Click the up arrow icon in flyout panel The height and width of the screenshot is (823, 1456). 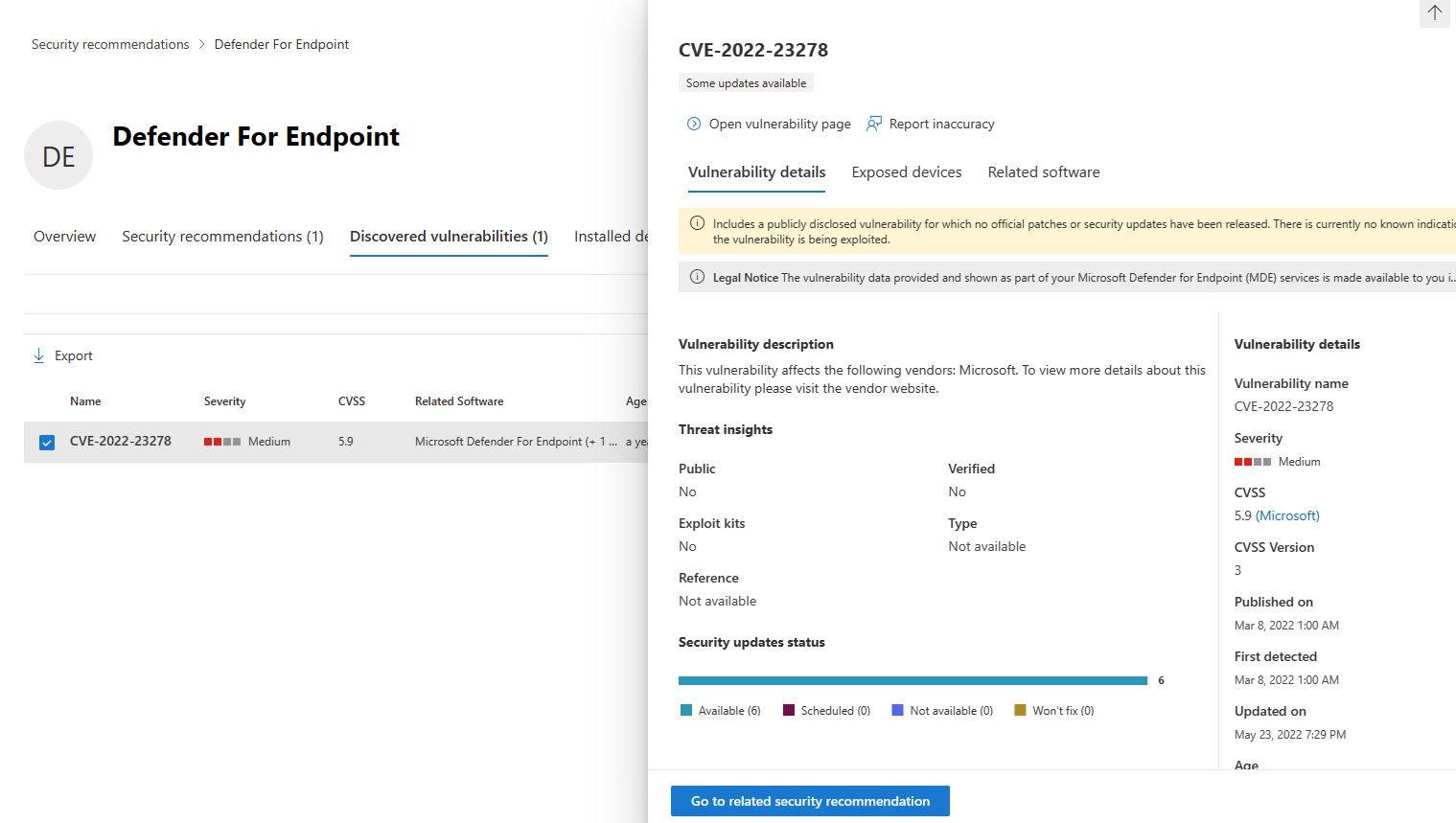(x=1434, y=12)
